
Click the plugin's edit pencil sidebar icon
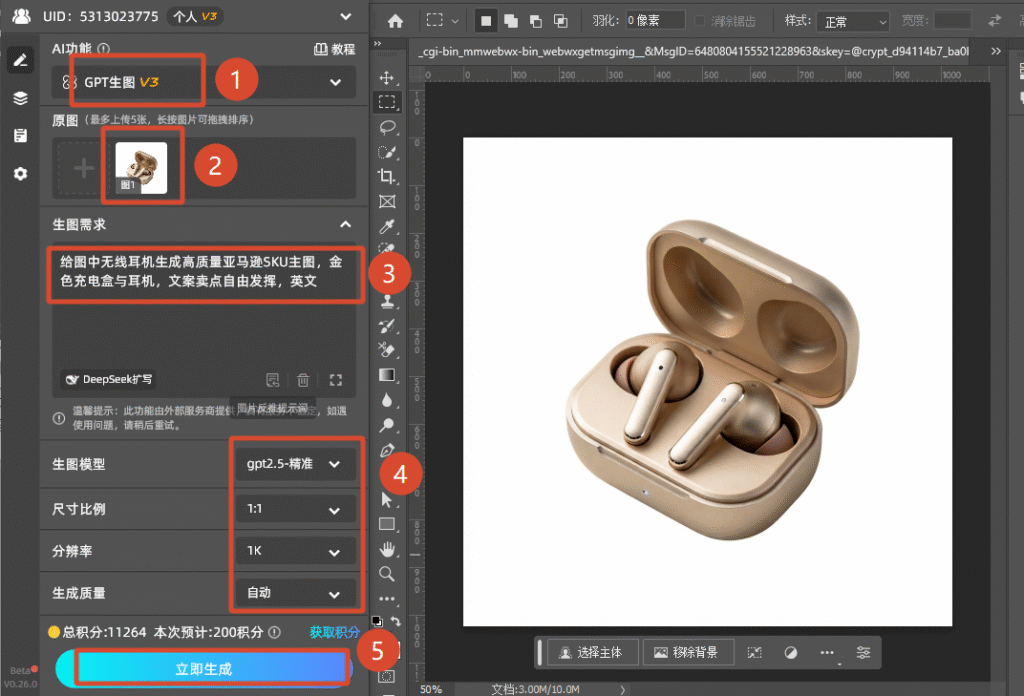[20, 60]
